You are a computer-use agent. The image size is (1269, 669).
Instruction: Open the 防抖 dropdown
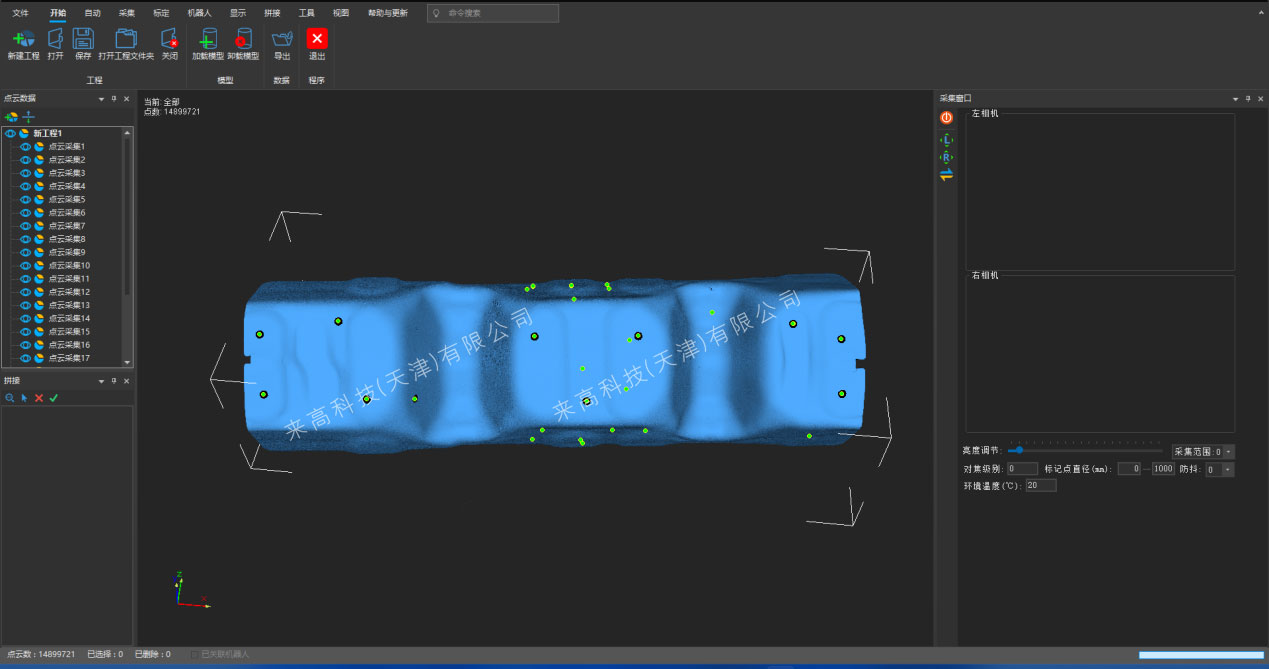(x=1228, y=469)
